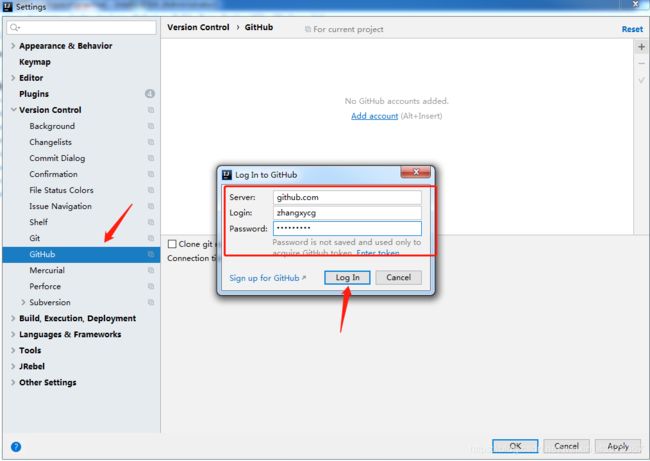Expand the JRebel section

[13, 366]
